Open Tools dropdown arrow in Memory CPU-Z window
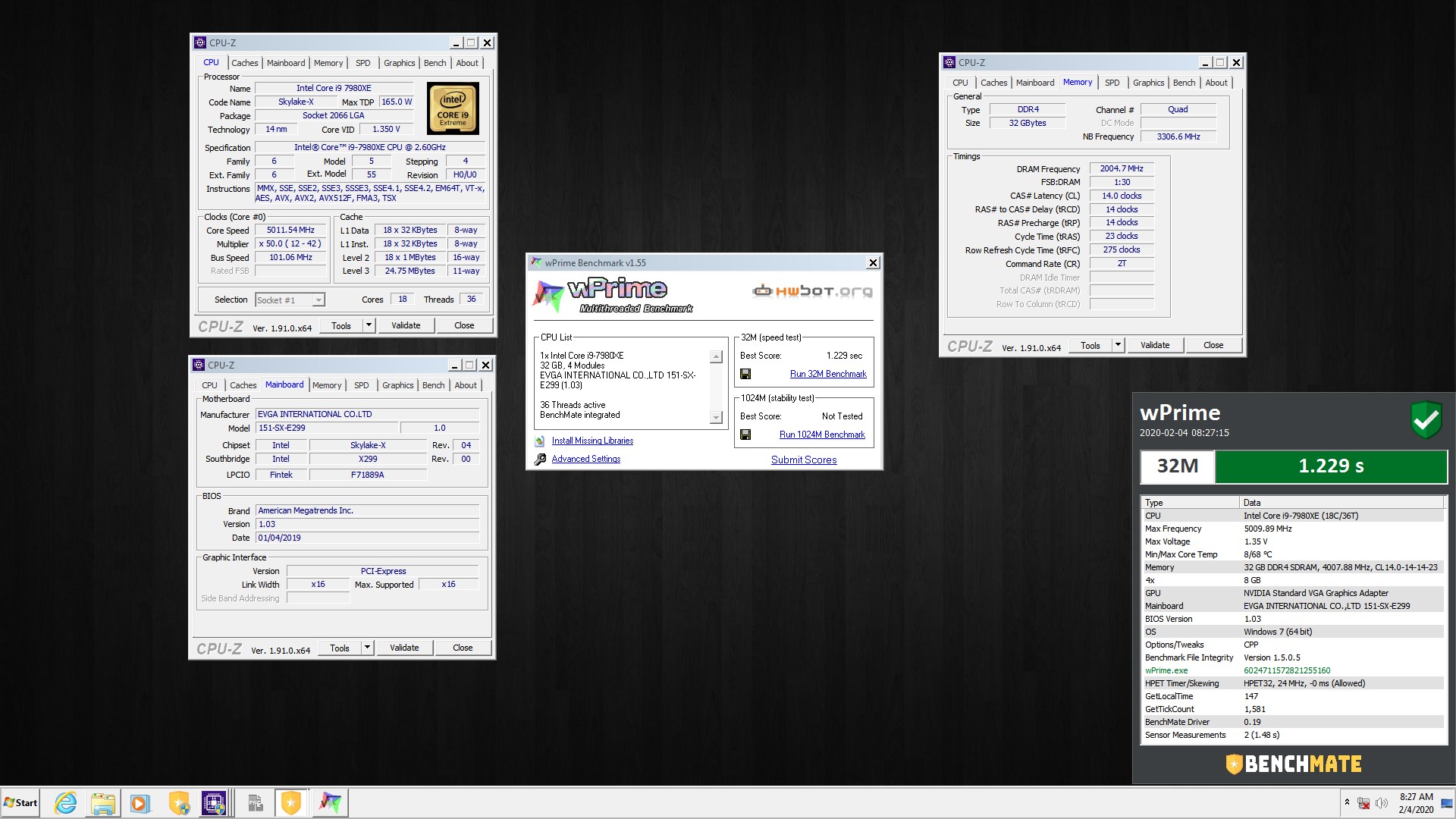This screenshot has width=1456, height=819. (1117, 345)
